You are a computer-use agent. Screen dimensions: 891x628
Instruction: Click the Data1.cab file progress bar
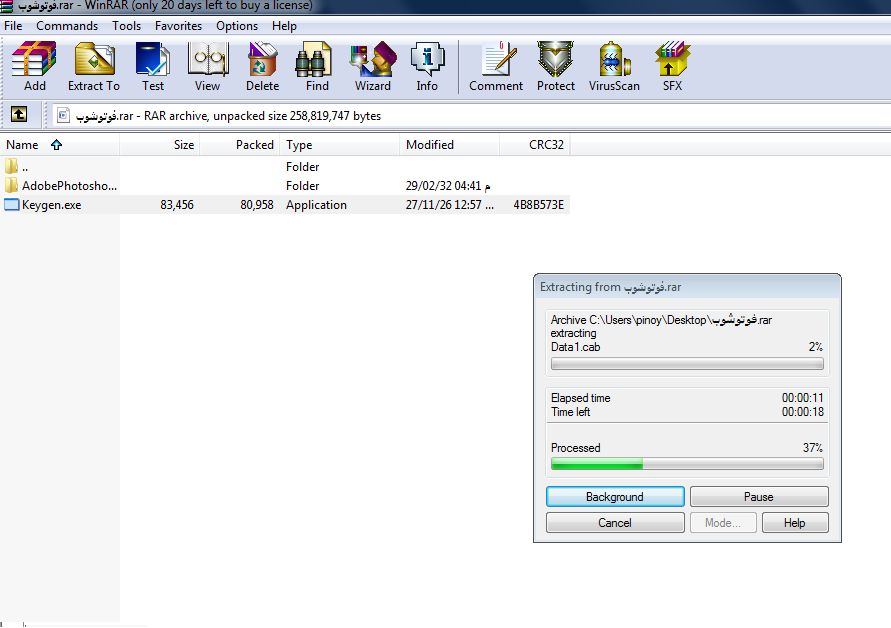(687, 364)
